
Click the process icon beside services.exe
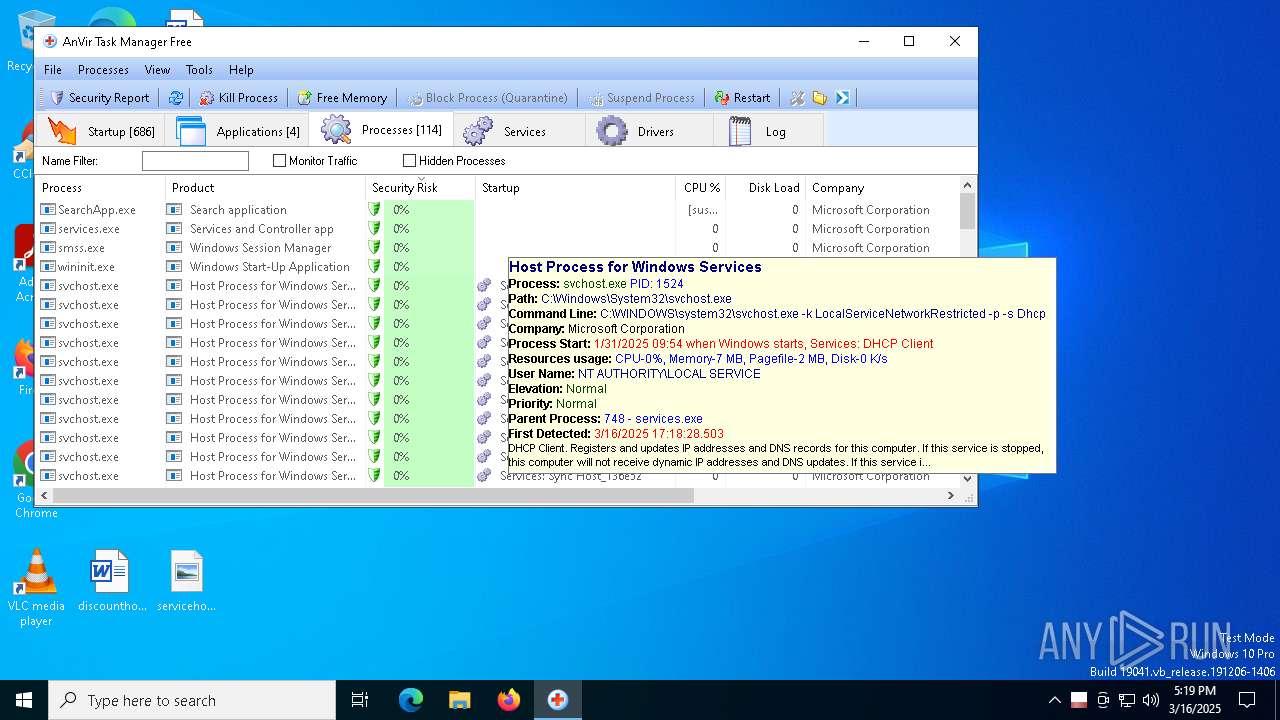48,229
